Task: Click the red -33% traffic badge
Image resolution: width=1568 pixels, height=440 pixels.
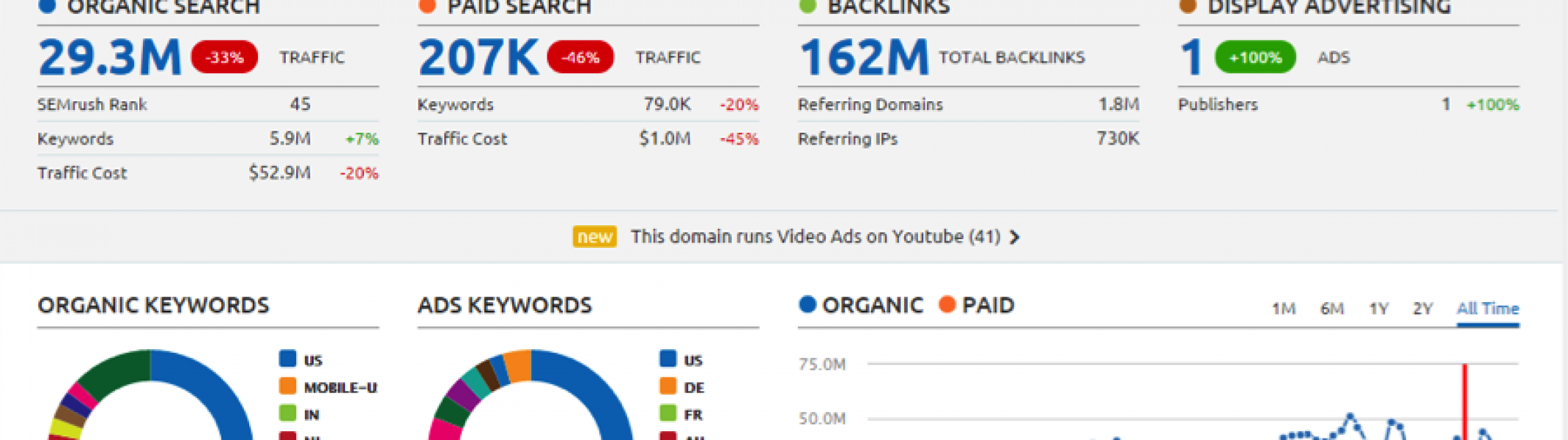Action: (x=224, y=57)
